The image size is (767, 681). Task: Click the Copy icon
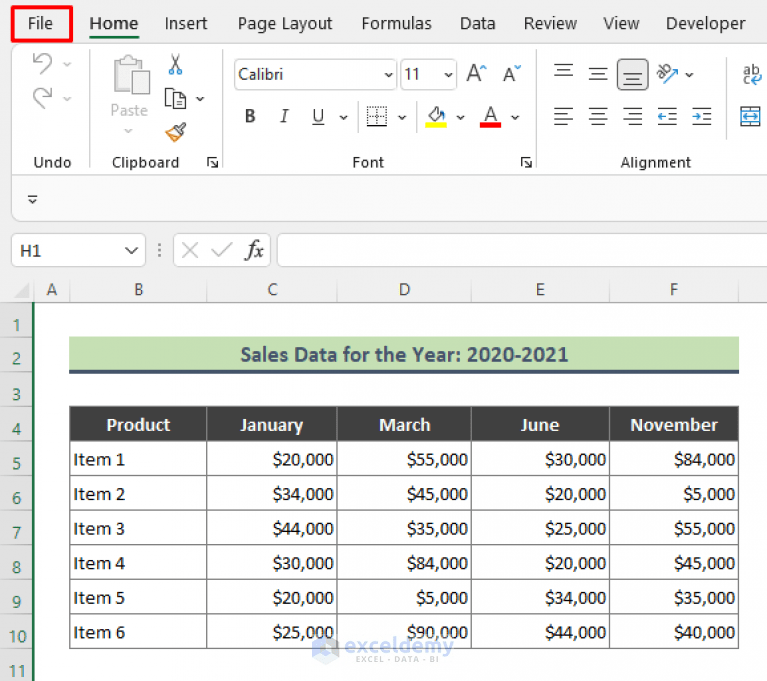pos(175,98)
